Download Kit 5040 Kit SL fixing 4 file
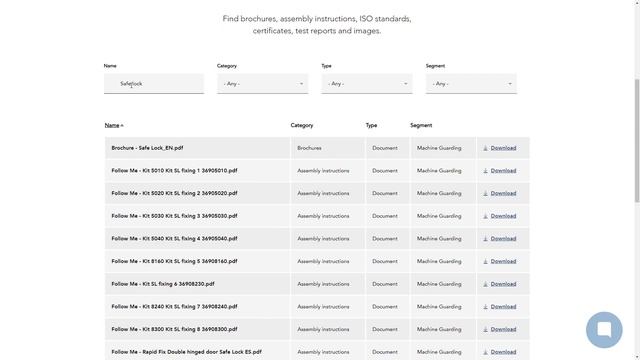640x360 pixels. pyautogui.click(x=503, y=239)
